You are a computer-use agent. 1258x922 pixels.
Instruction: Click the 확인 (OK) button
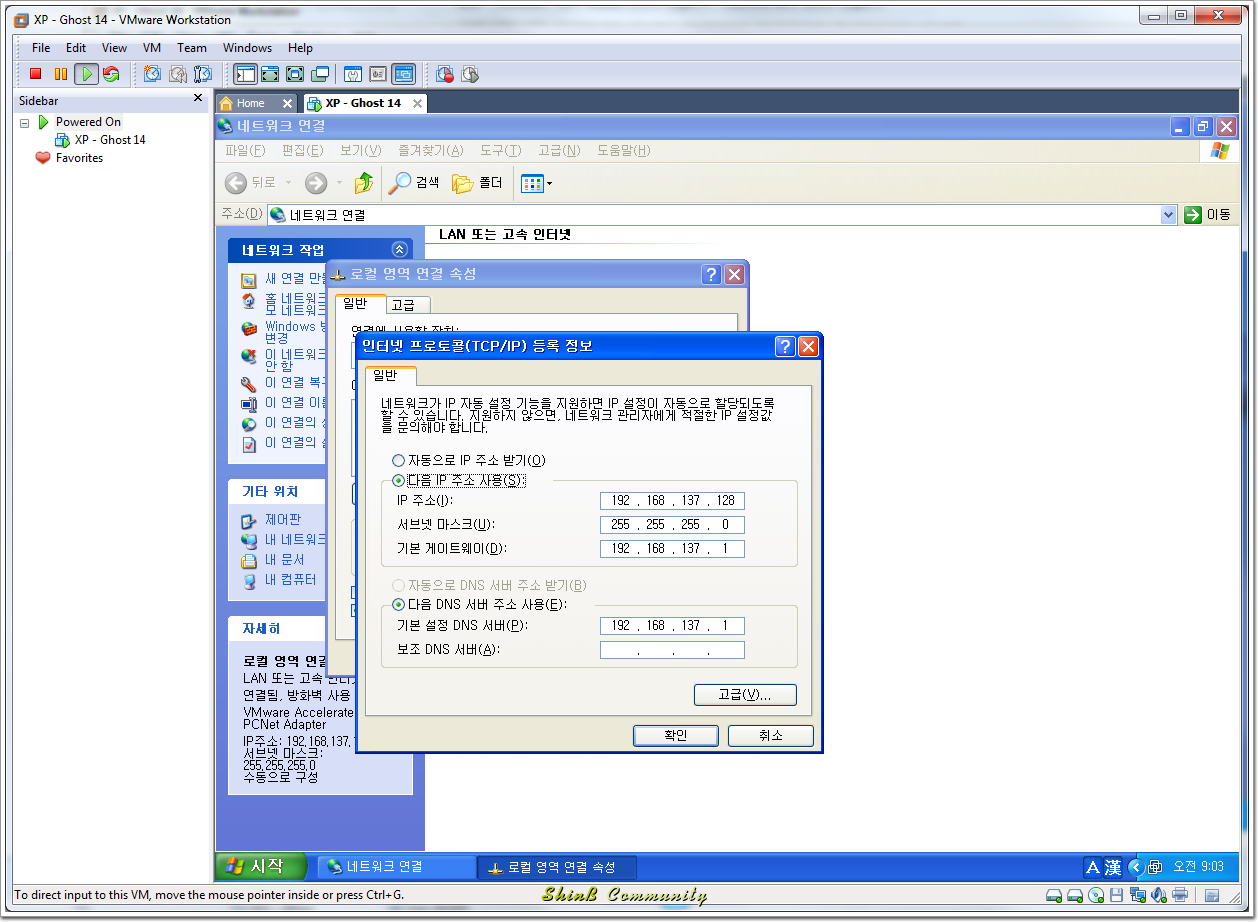click(x=675, y=736)
